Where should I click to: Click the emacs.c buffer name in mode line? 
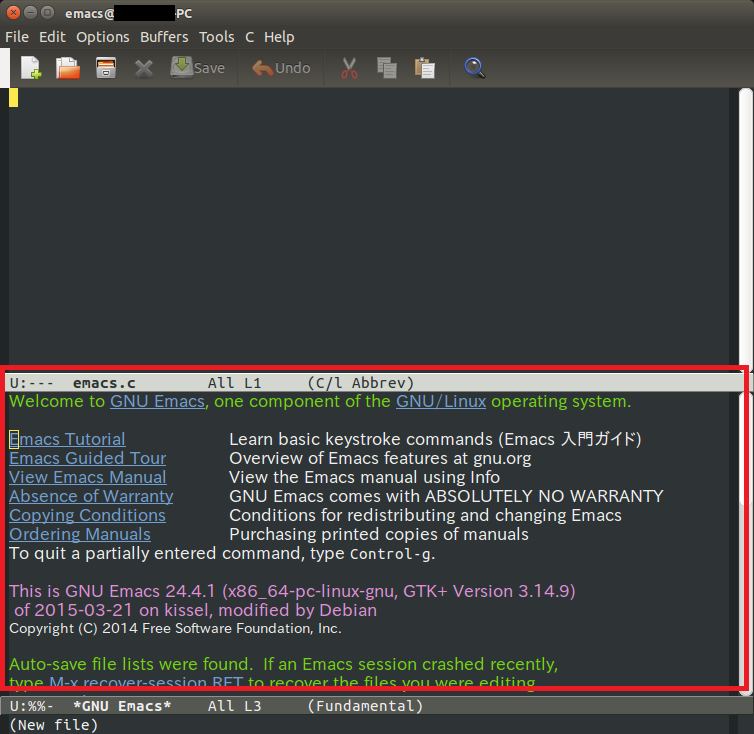104,383
